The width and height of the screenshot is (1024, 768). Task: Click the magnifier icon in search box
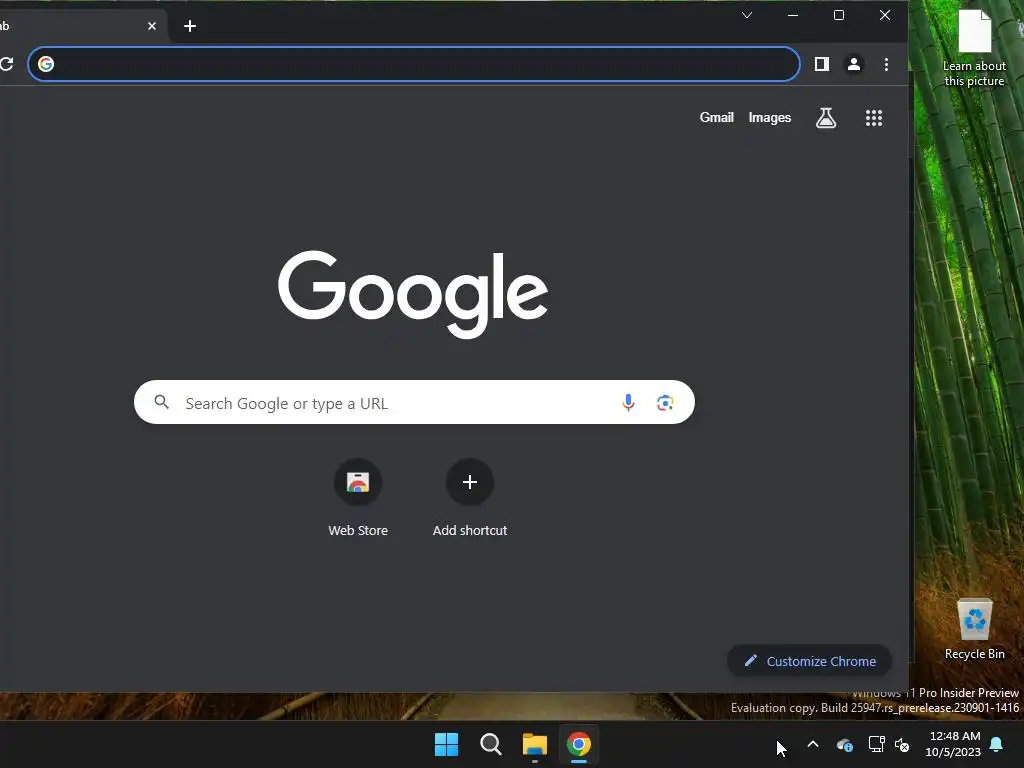tap(161, 402)
